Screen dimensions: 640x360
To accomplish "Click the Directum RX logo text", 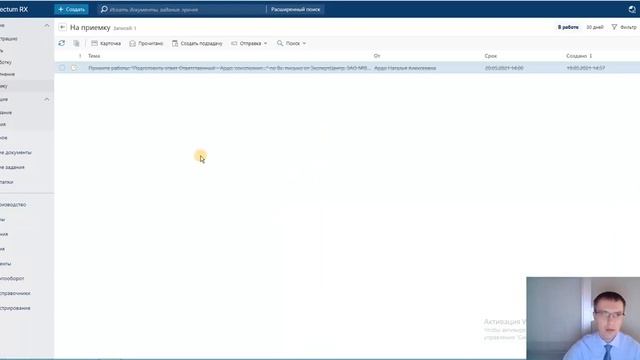I will [14, 9].
